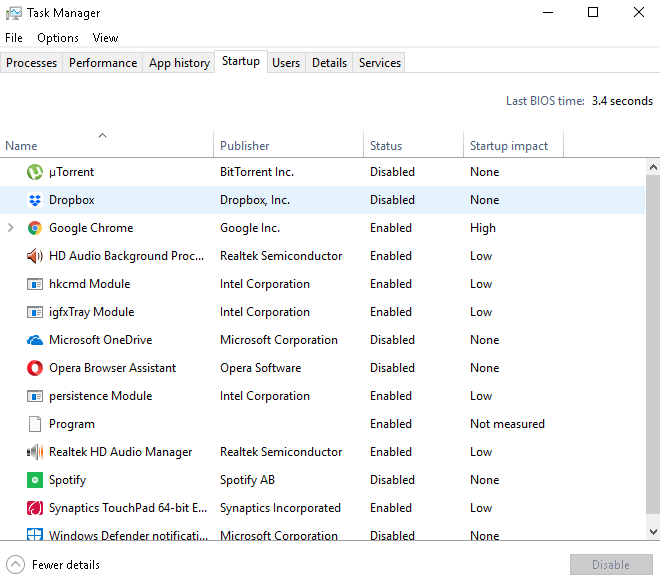
Task: Click the Realtek HD Audio Manager icon
Action: tap(35, 452)
